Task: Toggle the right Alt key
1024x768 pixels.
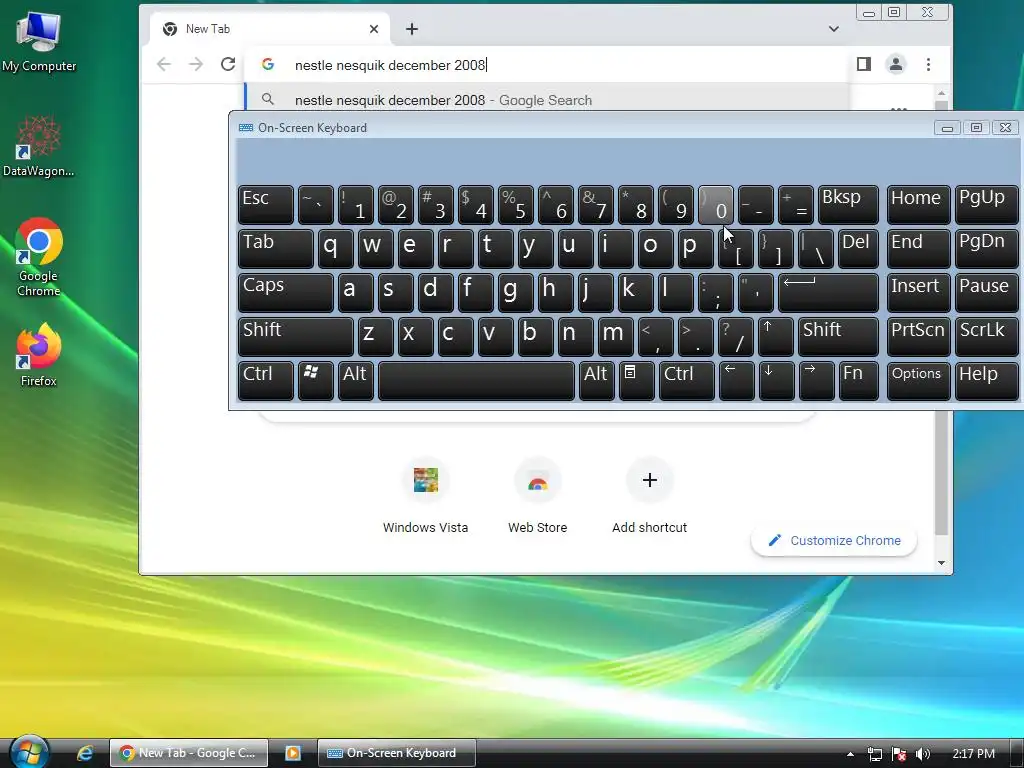Action: 596,381
